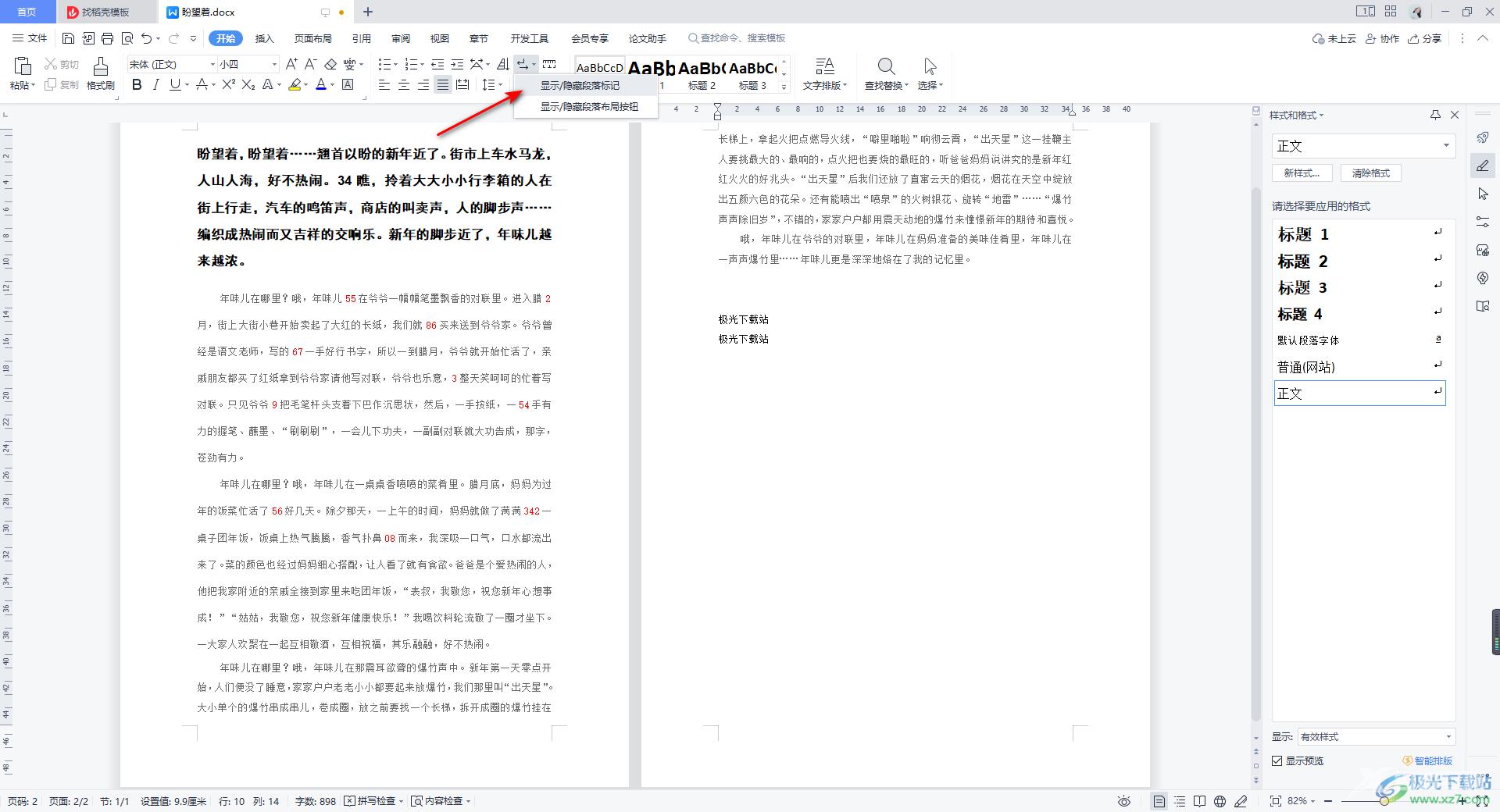Screen dimensions: 1500x812
Task: Click the zoom slider handle
Action: (1384, 801)
